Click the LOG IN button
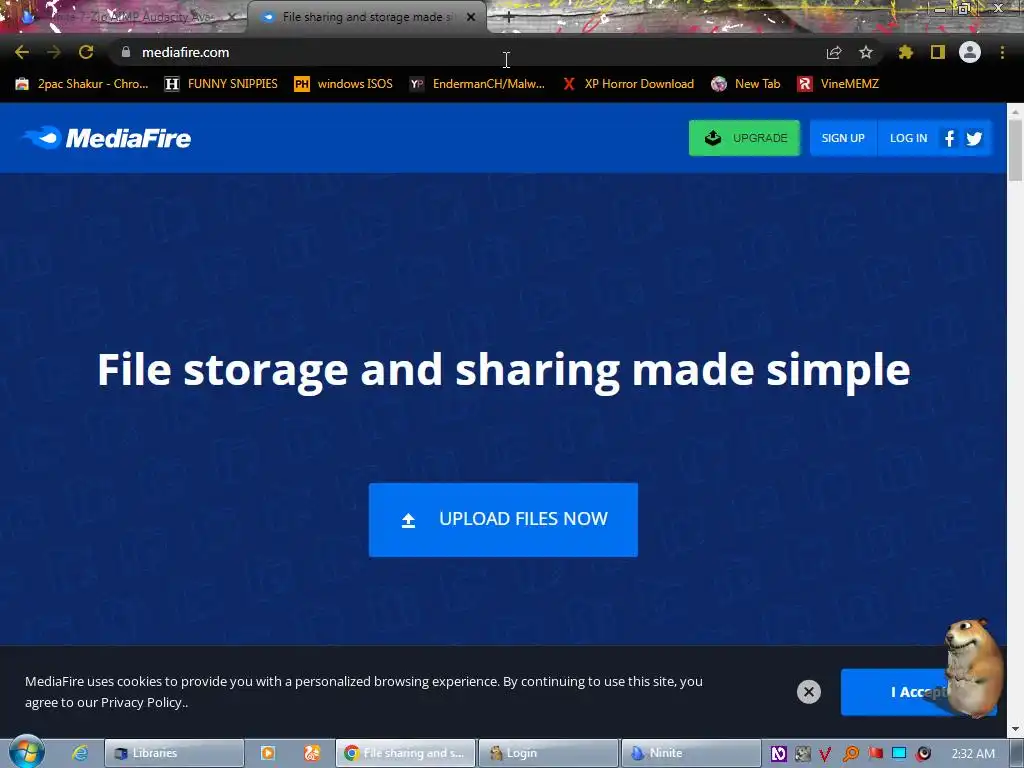 (908, 138)
